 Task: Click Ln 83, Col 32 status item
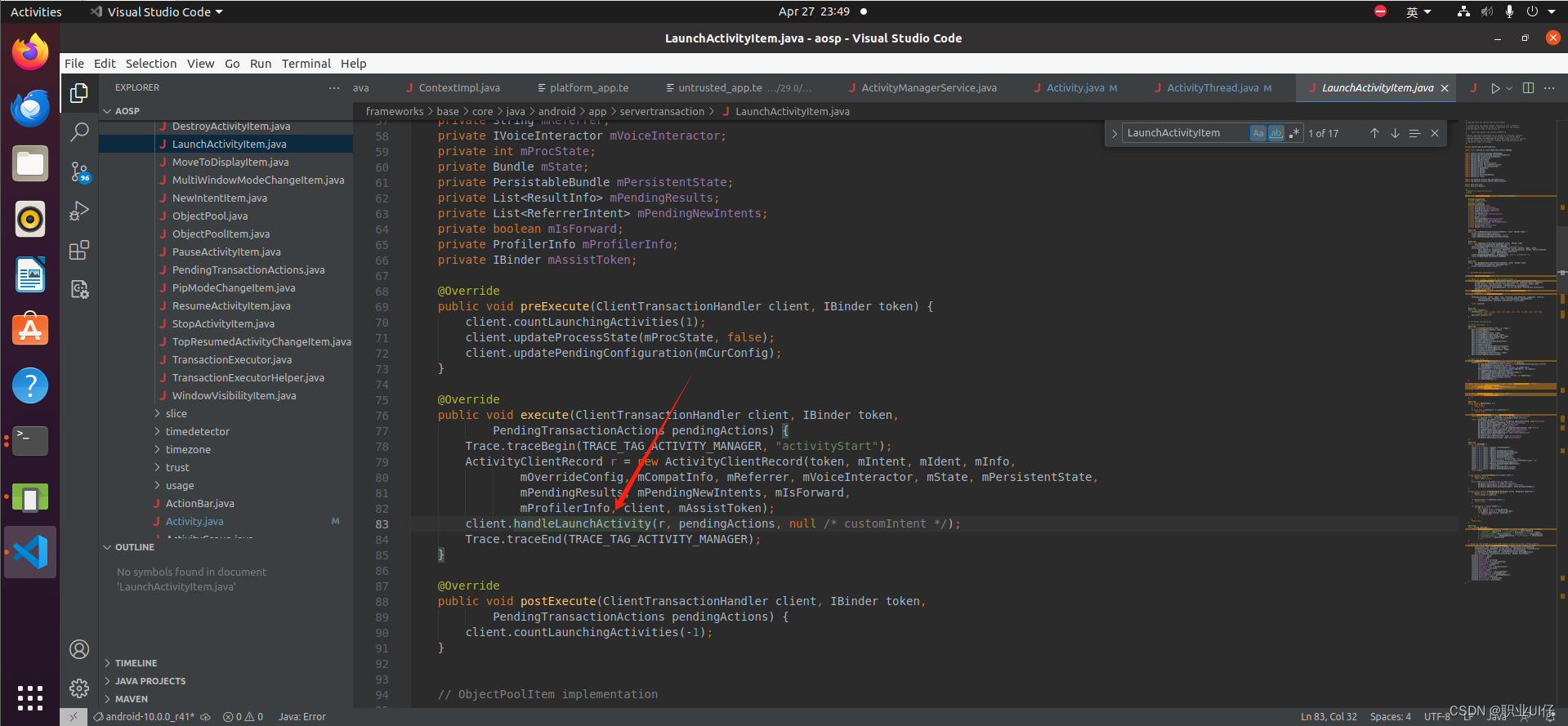(1329, 717)
